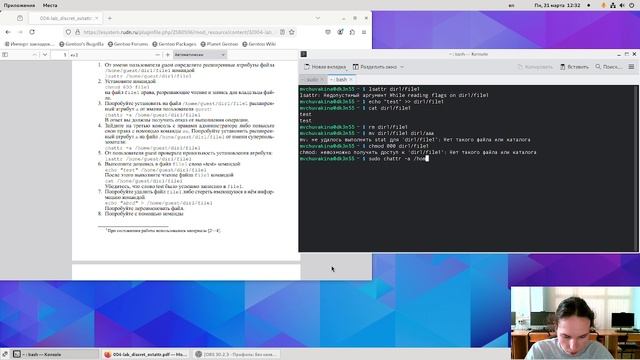Viewport: 640px width, 360px height.
Task: Close the 006-lab_discret PDF browser tab
Action: tap(97, 18)
